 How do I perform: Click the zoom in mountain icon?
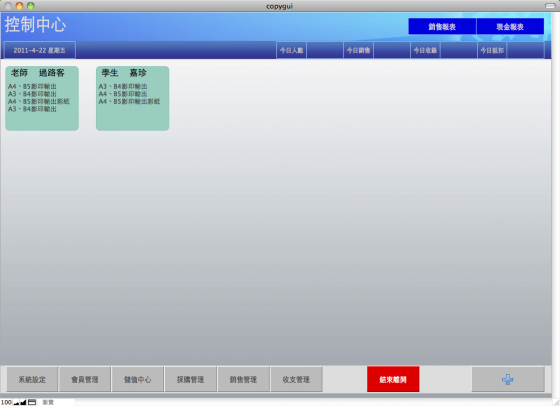23,402
